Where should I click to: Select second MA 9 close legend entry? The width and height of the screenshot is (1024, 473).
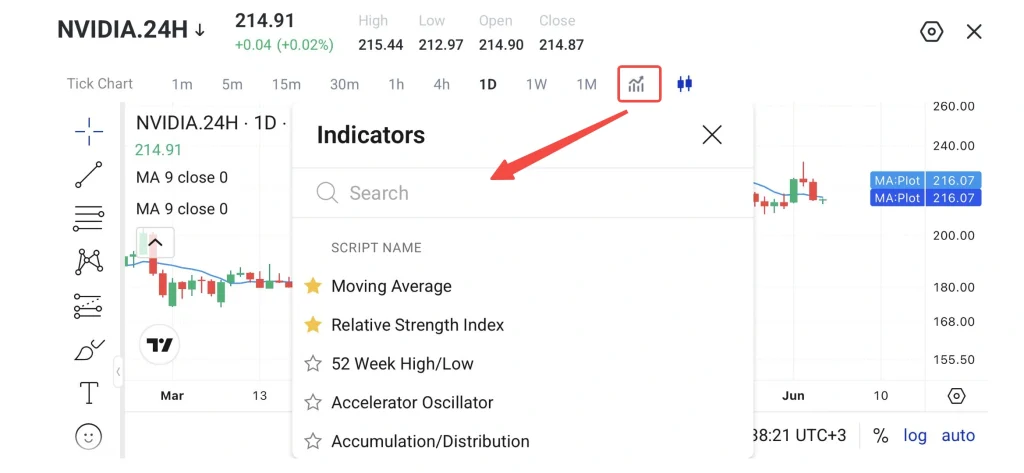coord(182,209)
